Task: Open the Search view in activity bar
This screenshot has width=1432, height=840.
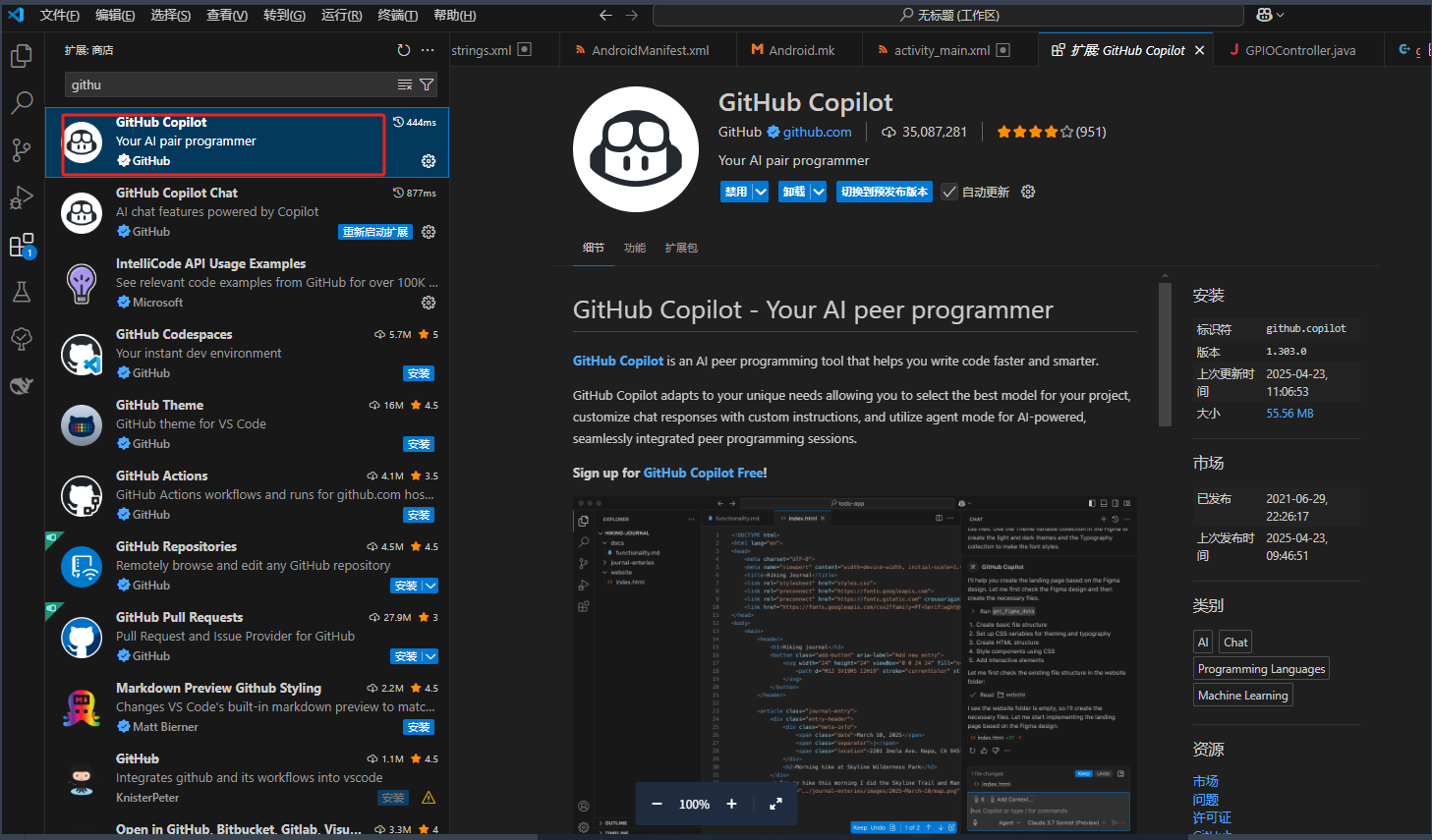Action: tap(21, 102)
